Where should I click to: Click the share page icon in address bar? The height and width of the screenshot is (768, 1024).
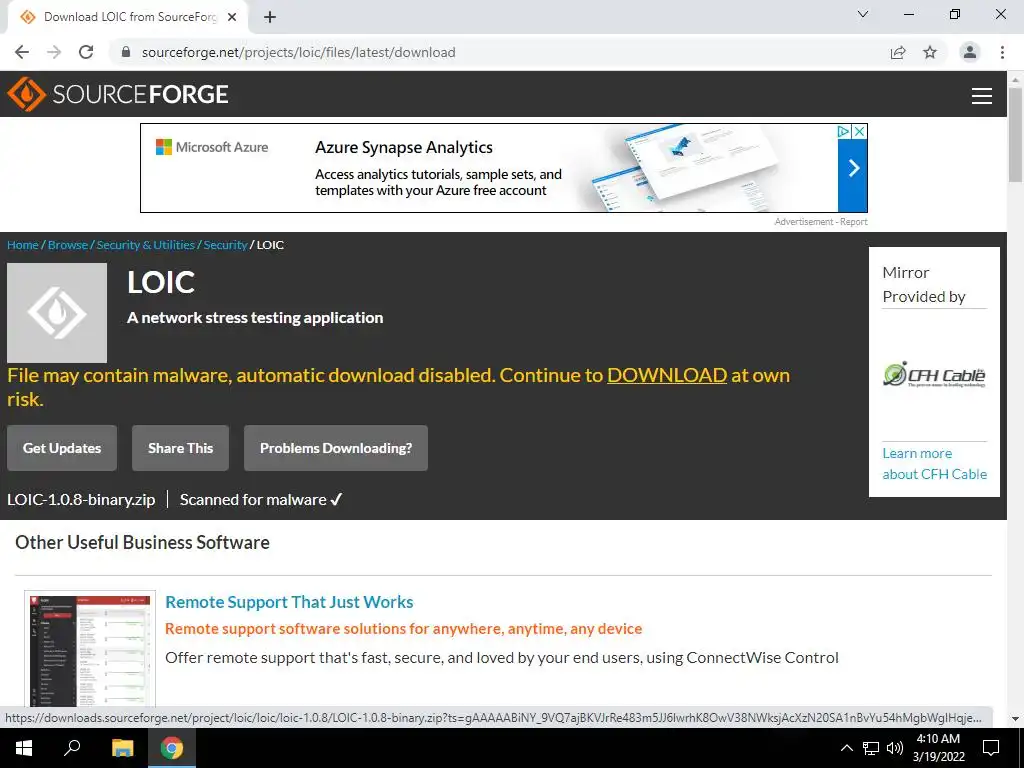click(898, 52)
